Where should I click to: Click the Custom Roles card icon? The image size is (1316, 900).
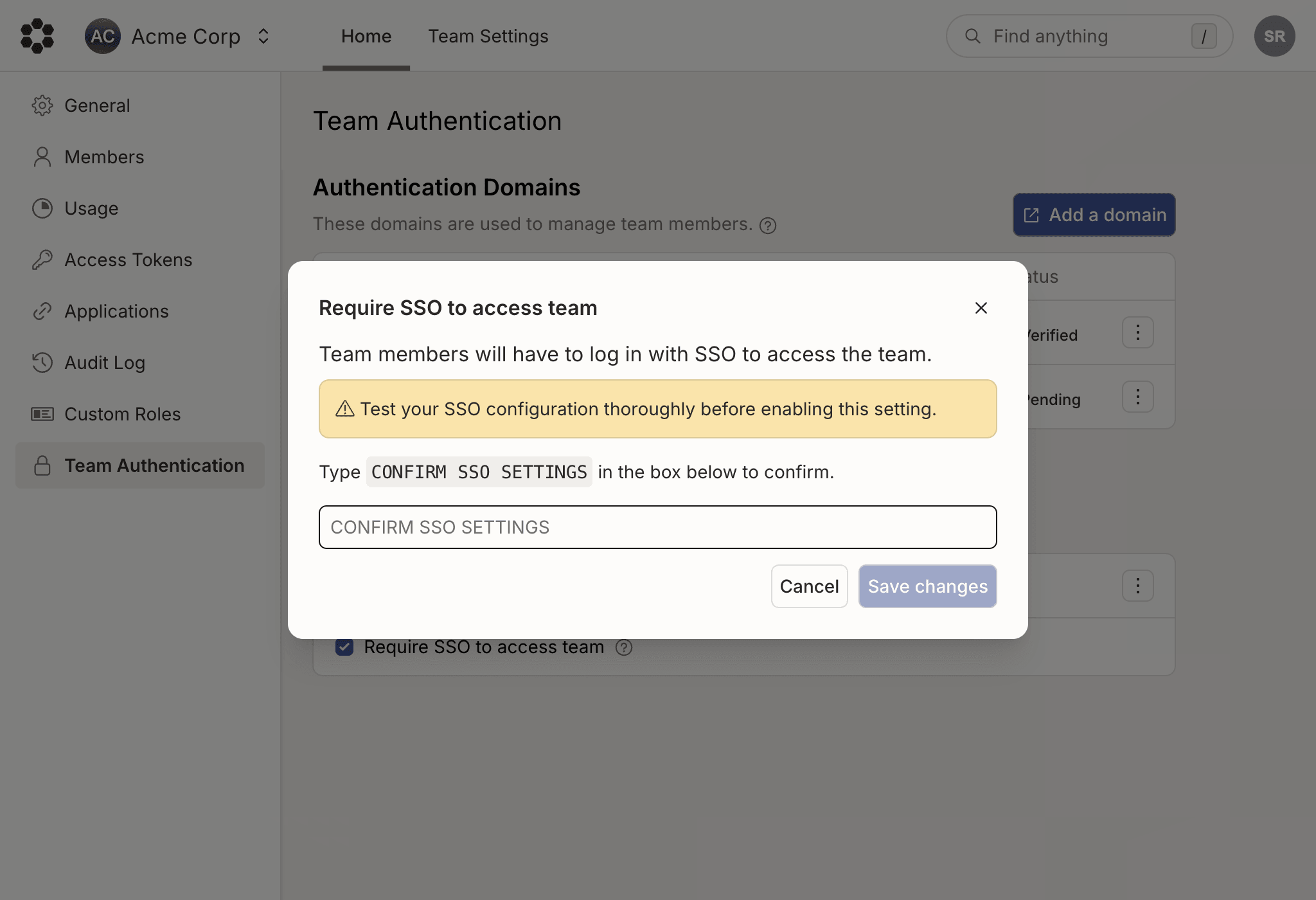tap(42, 414)
